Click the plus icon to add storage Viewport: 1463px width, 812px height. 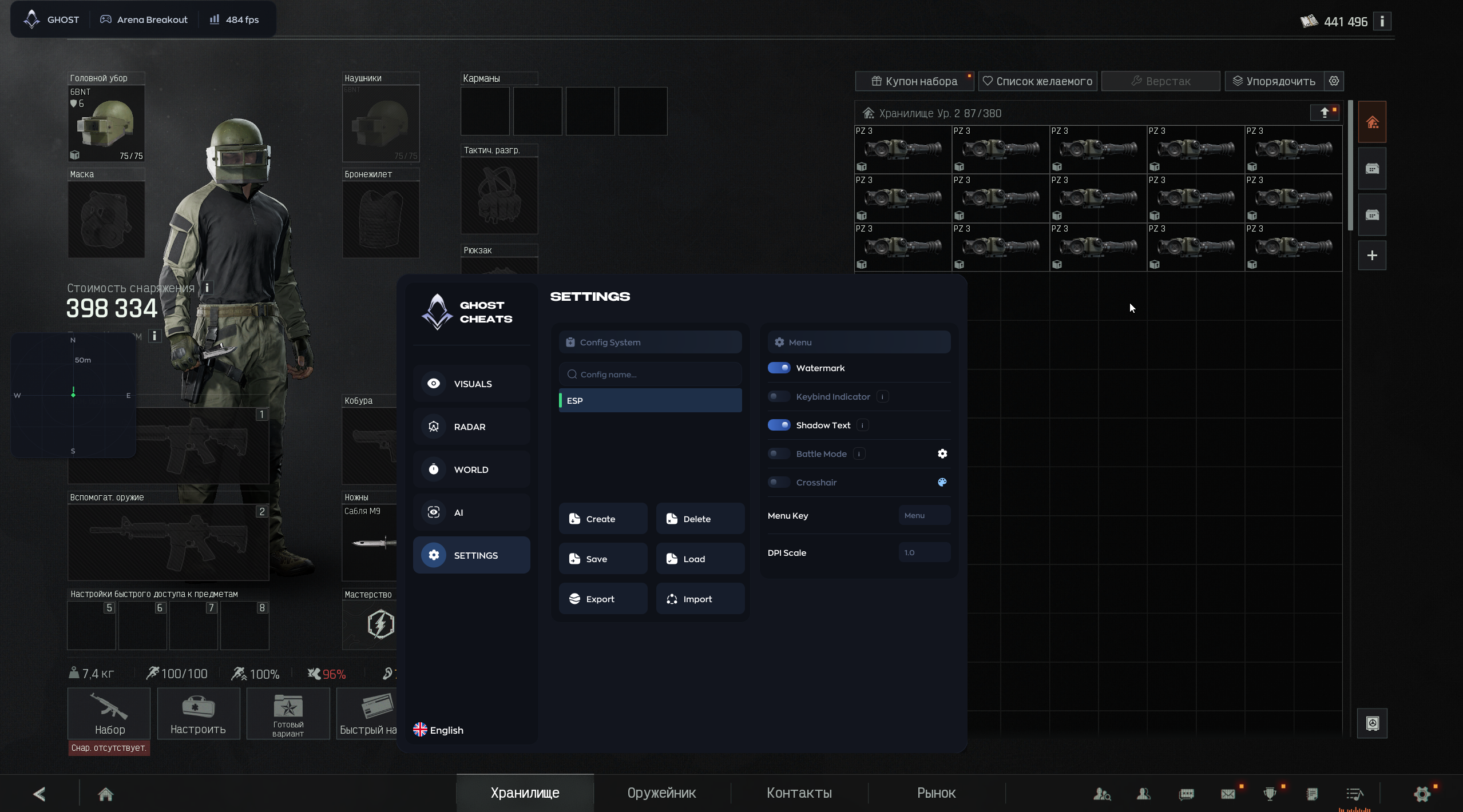pyautogui.click(x=1372, y=256)
